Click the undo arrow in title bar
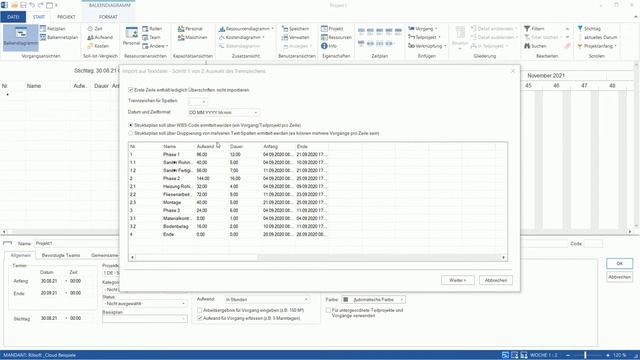The image size is (640, 360). (x=32, y=5)
